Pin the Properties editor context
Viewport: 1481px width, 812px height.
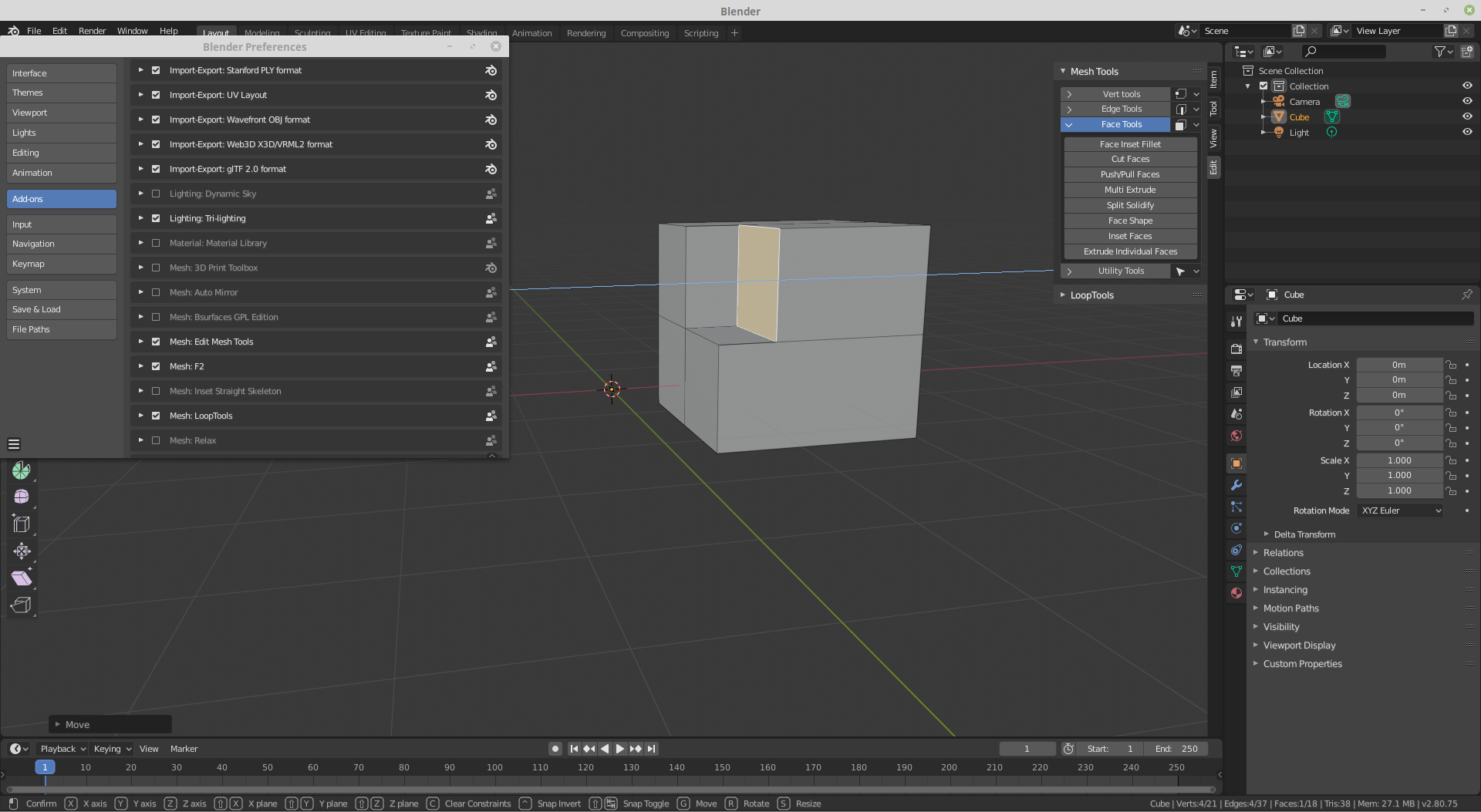tap(1466, 295)
